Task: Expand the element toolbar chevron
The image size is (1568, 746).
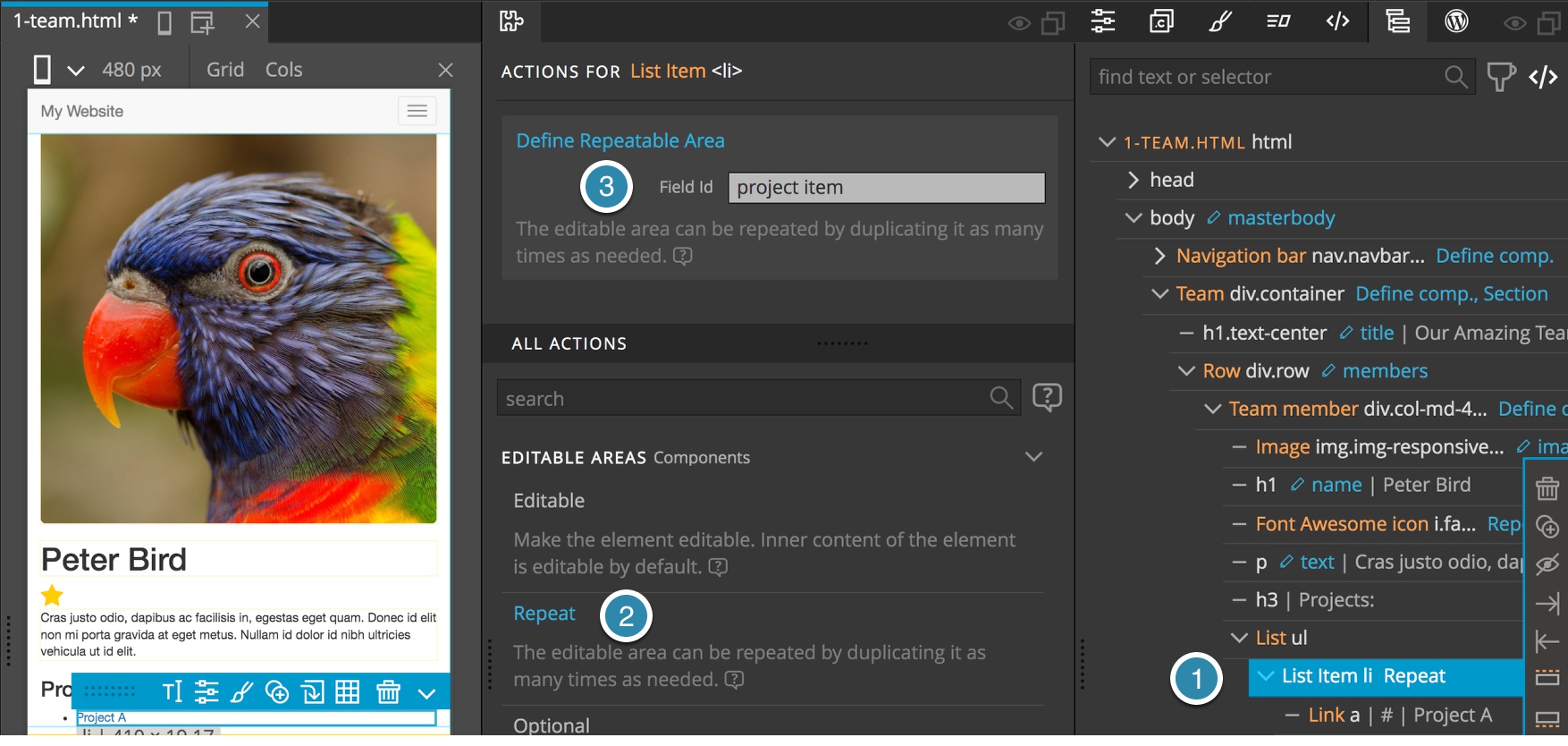Action: (x=426, y=693)
